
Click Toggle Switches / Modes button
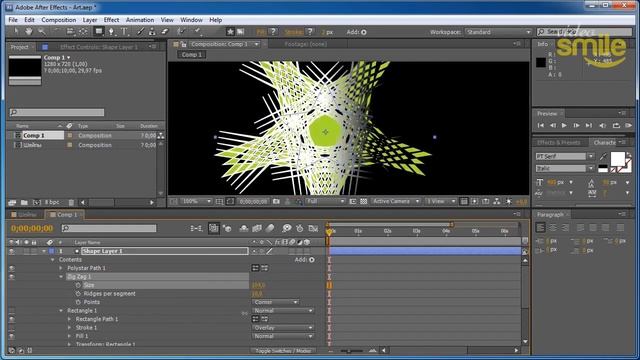(283, 351)
